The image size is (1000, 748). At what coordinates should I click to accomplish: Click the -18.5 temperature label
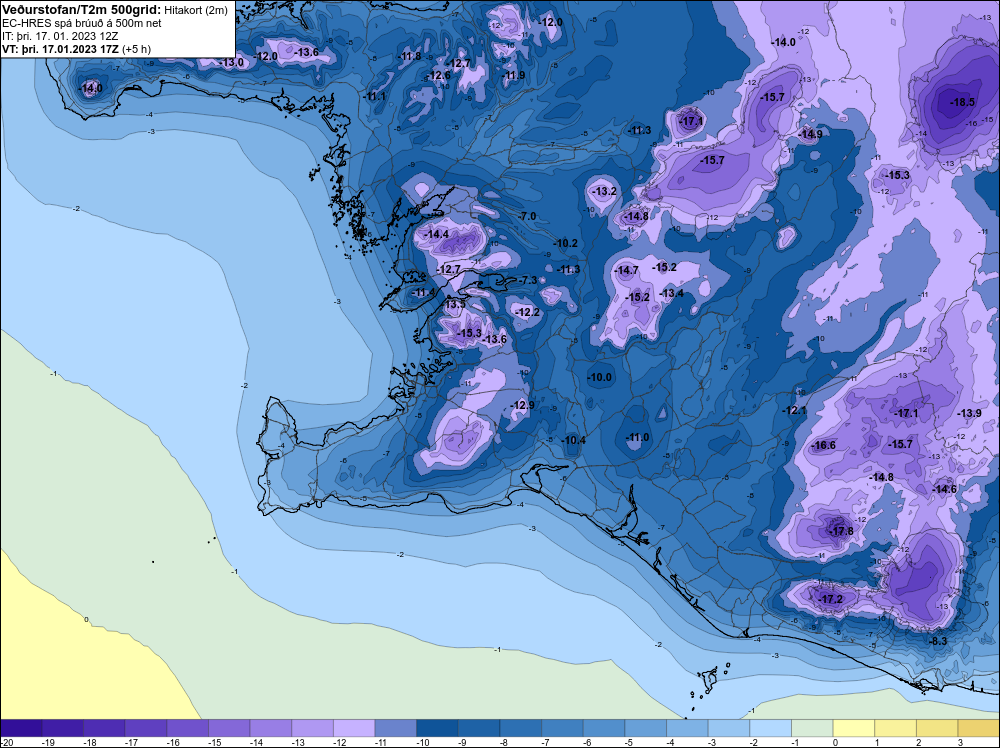[x=962, y=102]
